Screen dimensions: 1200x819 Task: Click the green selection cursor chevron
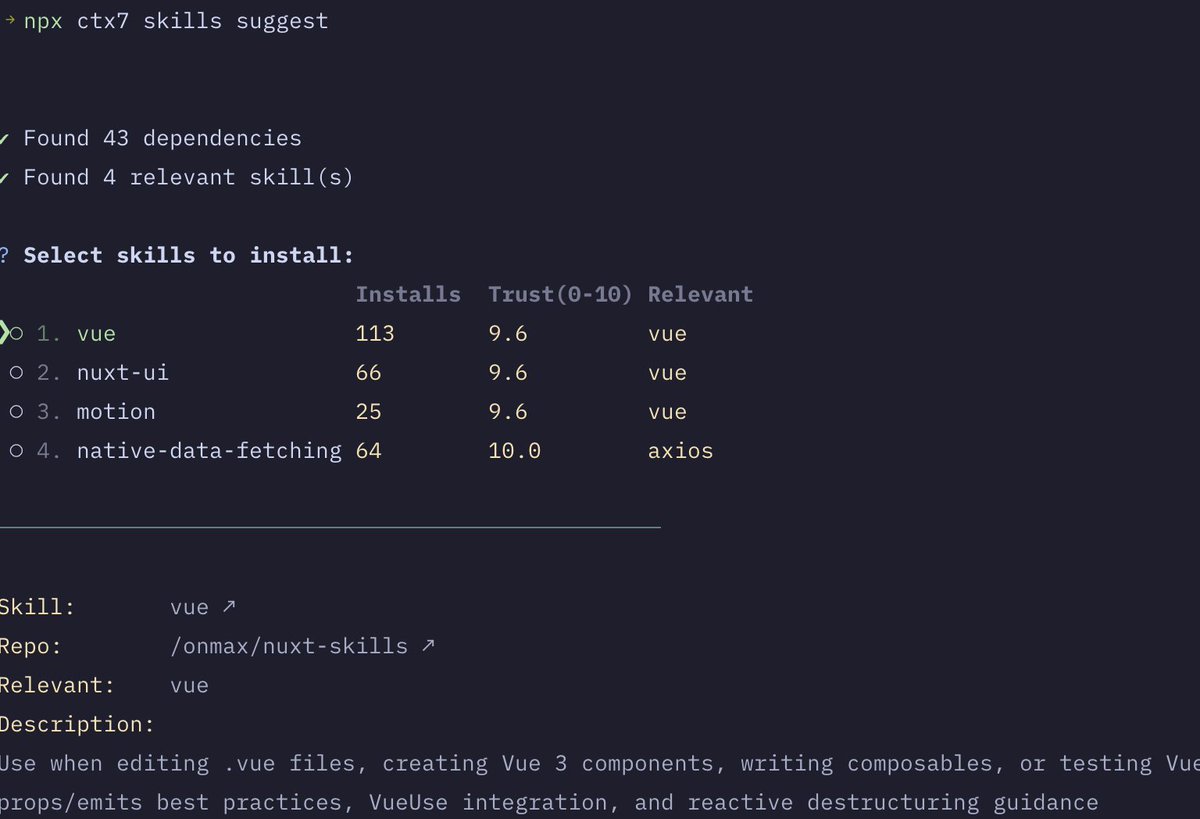4,333
